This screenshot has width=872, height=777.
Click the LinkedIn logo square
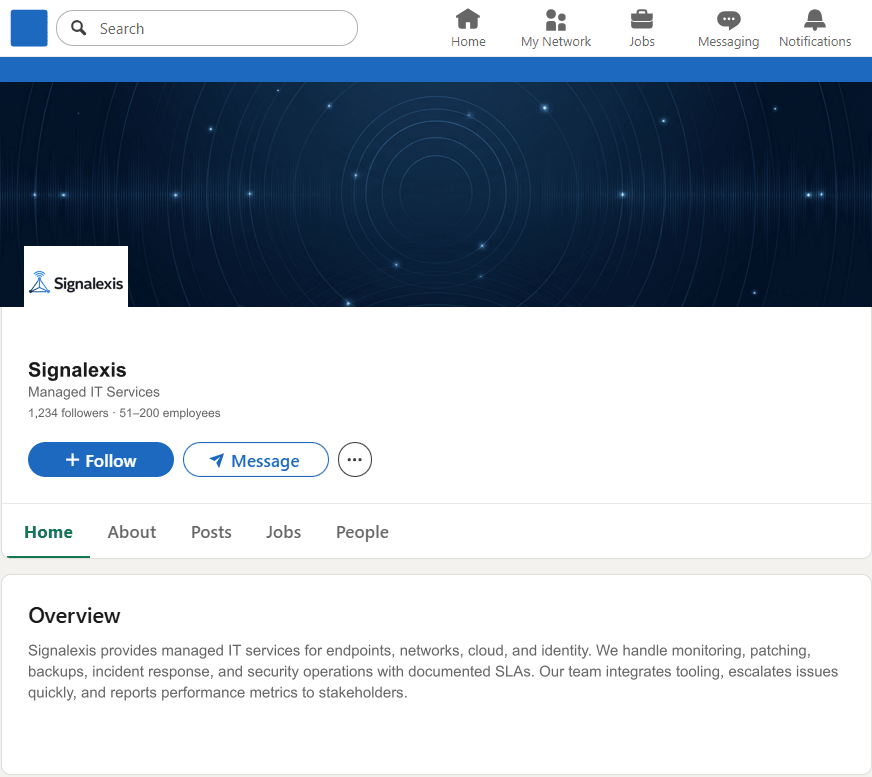pos(28,28)
